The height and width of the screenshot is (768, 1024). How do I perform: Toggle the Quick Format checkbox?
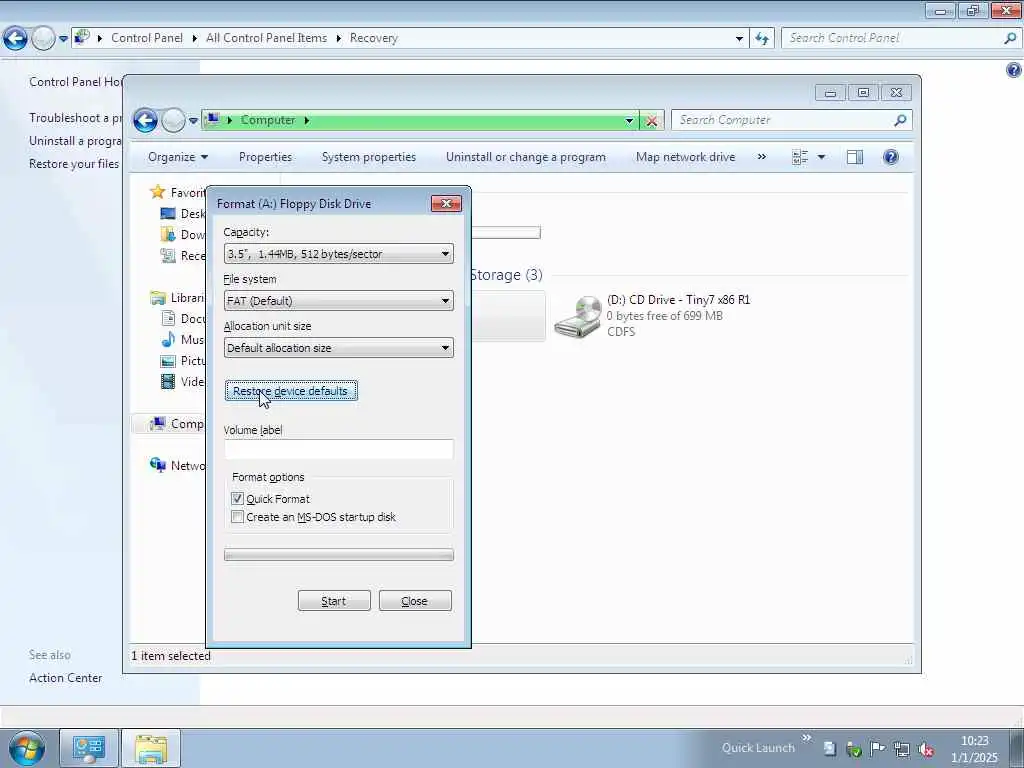click(x=237, y=498)
